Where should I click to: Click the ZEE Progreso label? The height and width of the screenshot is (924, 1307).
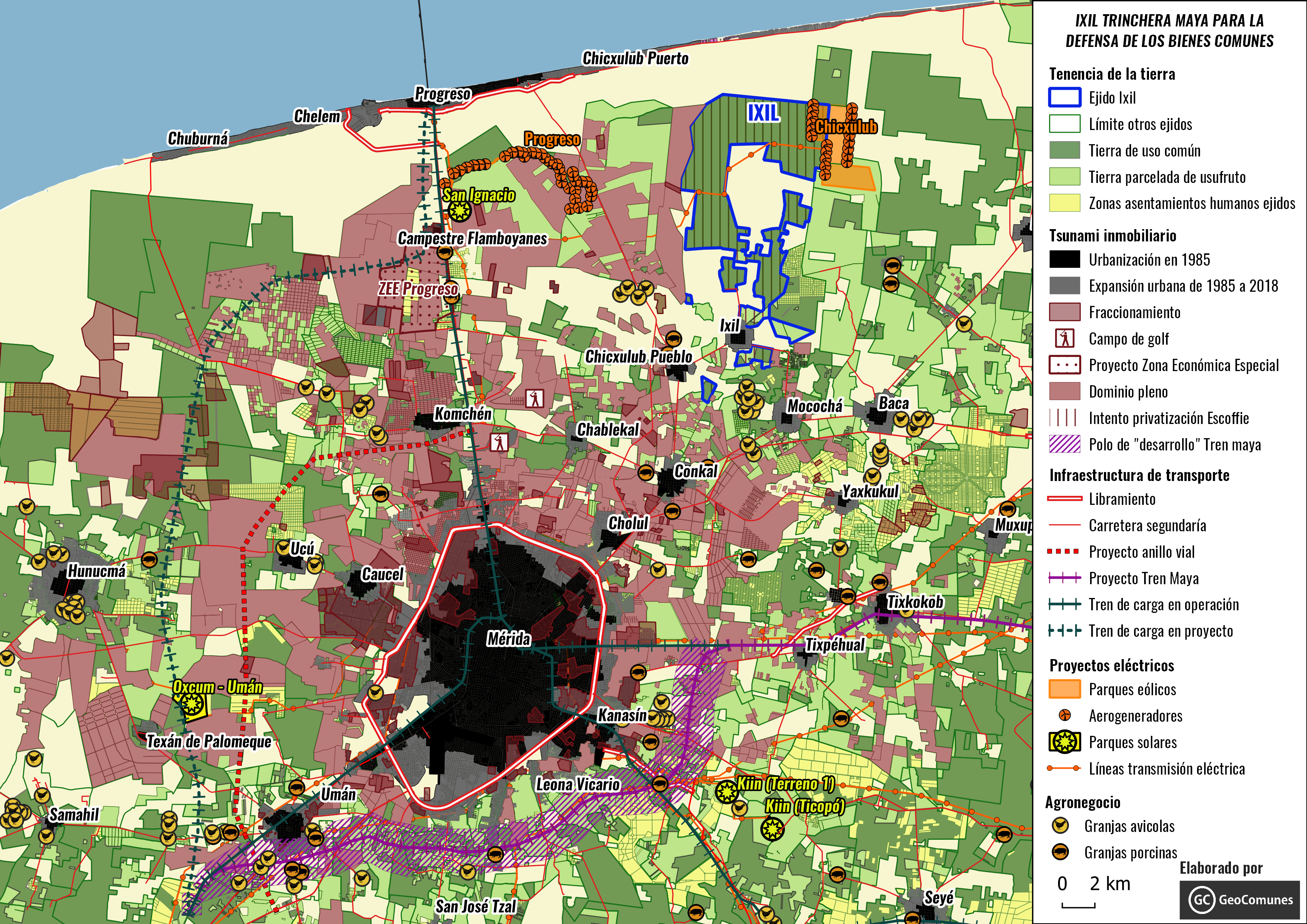click(x=419, y=289)
